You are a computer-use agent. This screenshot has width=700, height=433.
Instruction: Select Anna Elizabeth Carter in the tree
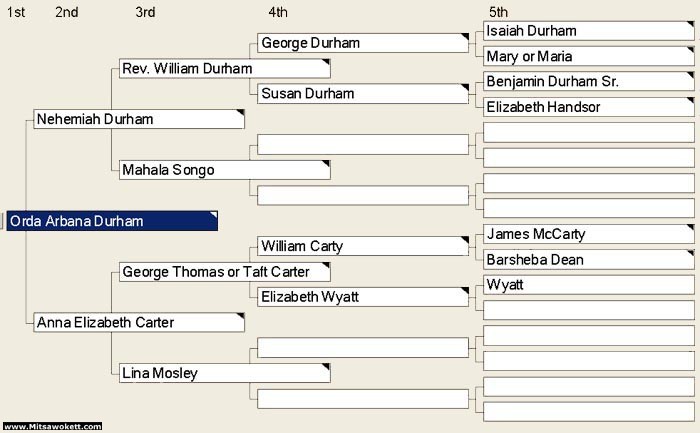(x=139, y=322)
